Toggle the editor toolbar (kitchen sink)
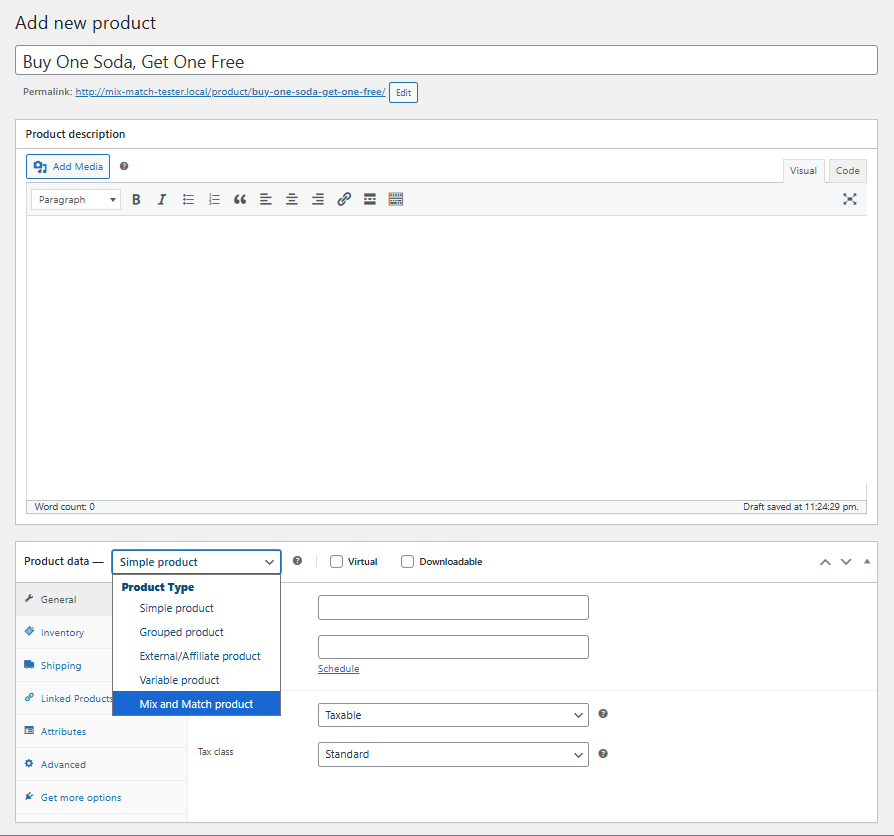Viewport: 894px width, 836px height. 396,200
